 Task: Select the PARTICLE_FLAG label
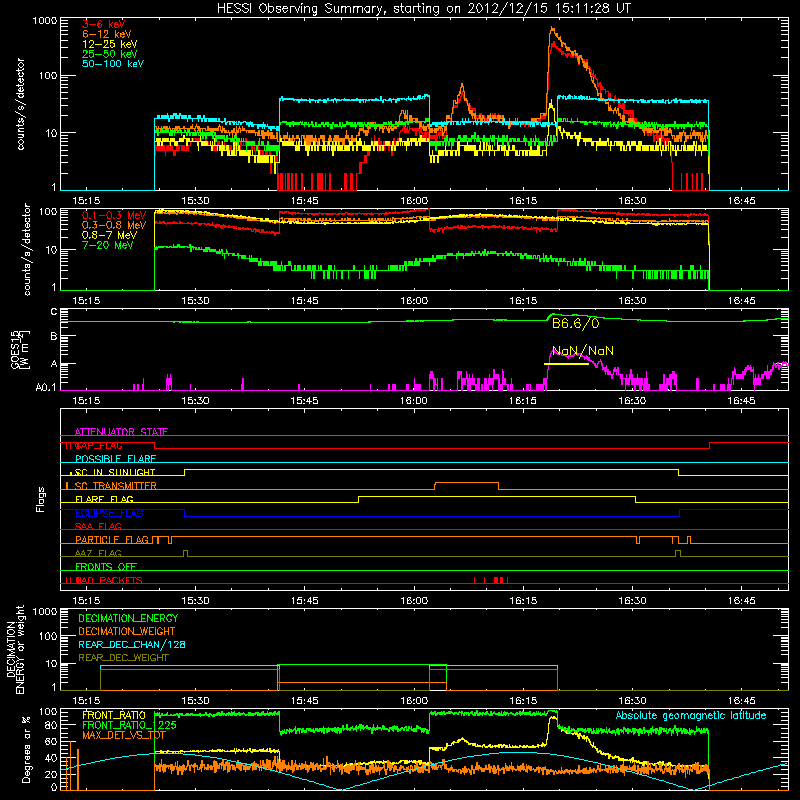coord(112,540)
